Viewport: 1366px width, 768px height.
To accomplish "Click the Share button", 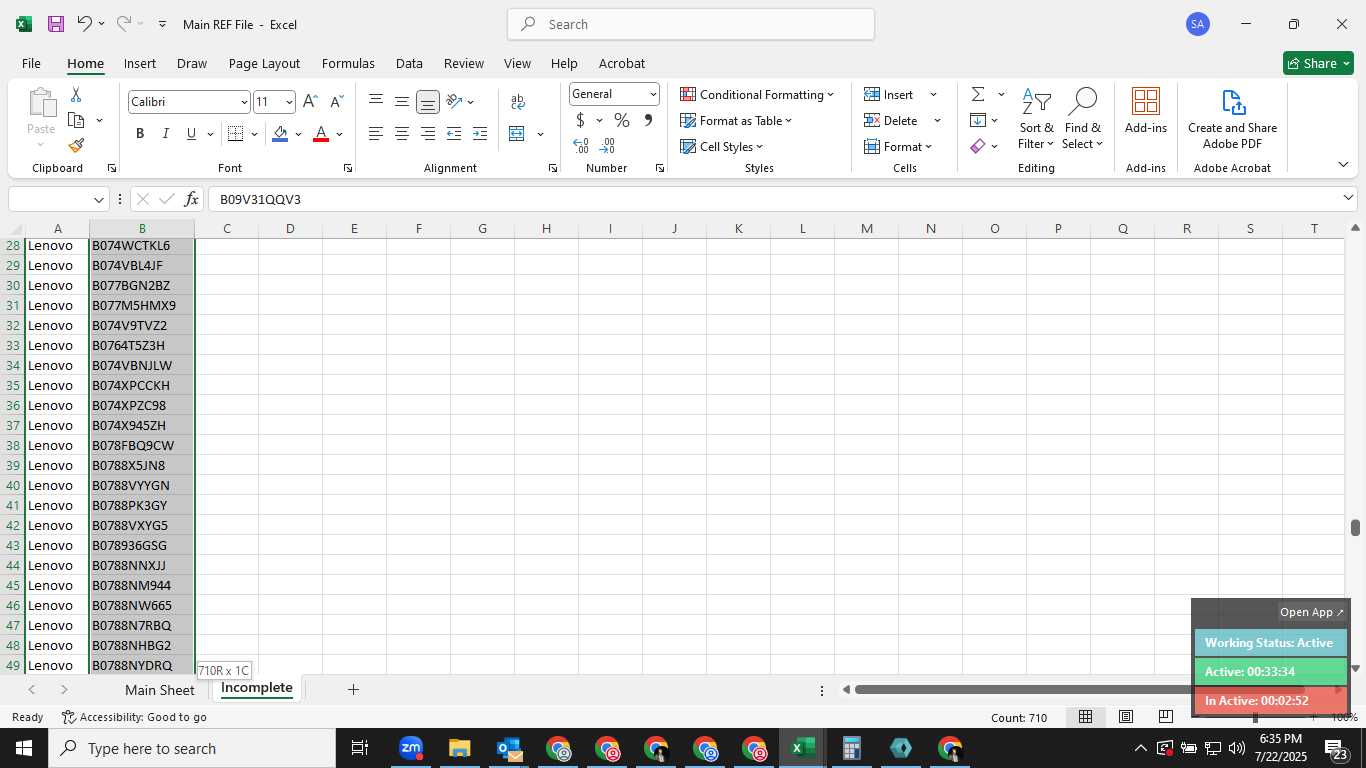I will tap(1318, 63).
